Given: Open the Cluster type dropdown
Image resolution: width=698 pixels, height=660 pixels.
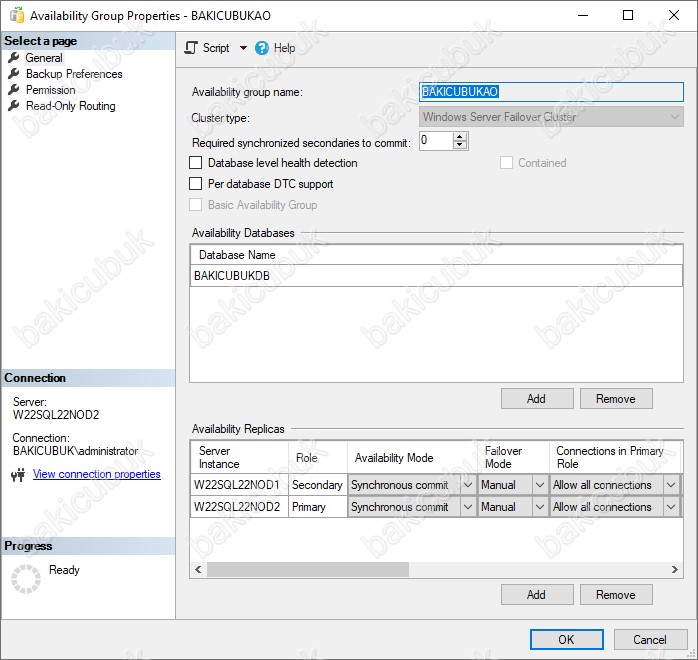Looking at the screenshot, I should point(551,117).
